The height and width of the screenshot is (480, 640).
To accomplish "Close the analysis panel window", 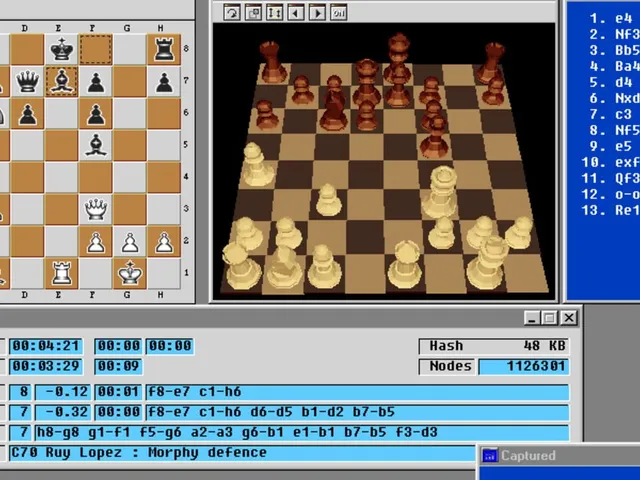I will (569, 318).
